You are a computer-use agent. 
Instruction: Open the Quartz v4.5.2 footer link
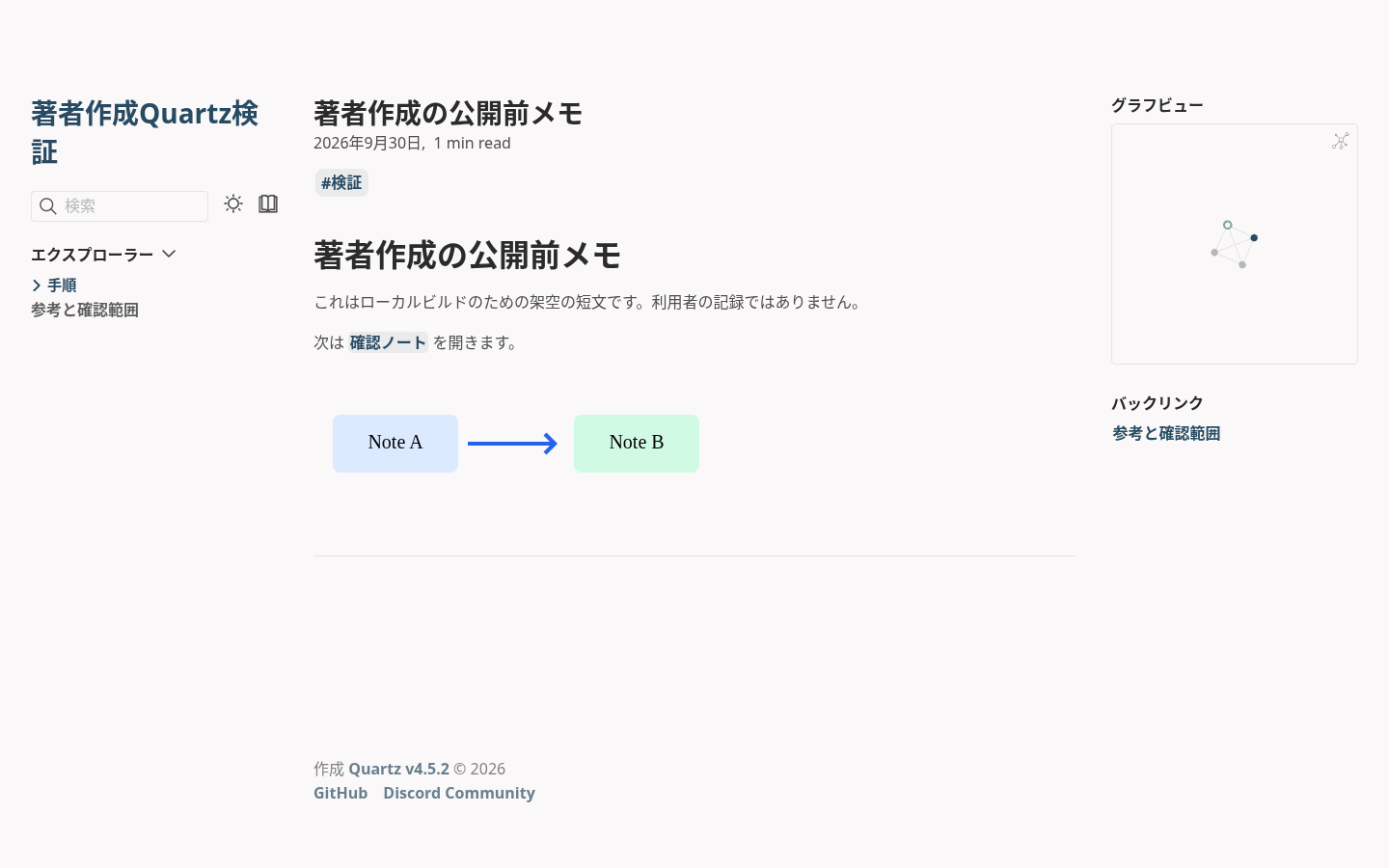[398, 769]
